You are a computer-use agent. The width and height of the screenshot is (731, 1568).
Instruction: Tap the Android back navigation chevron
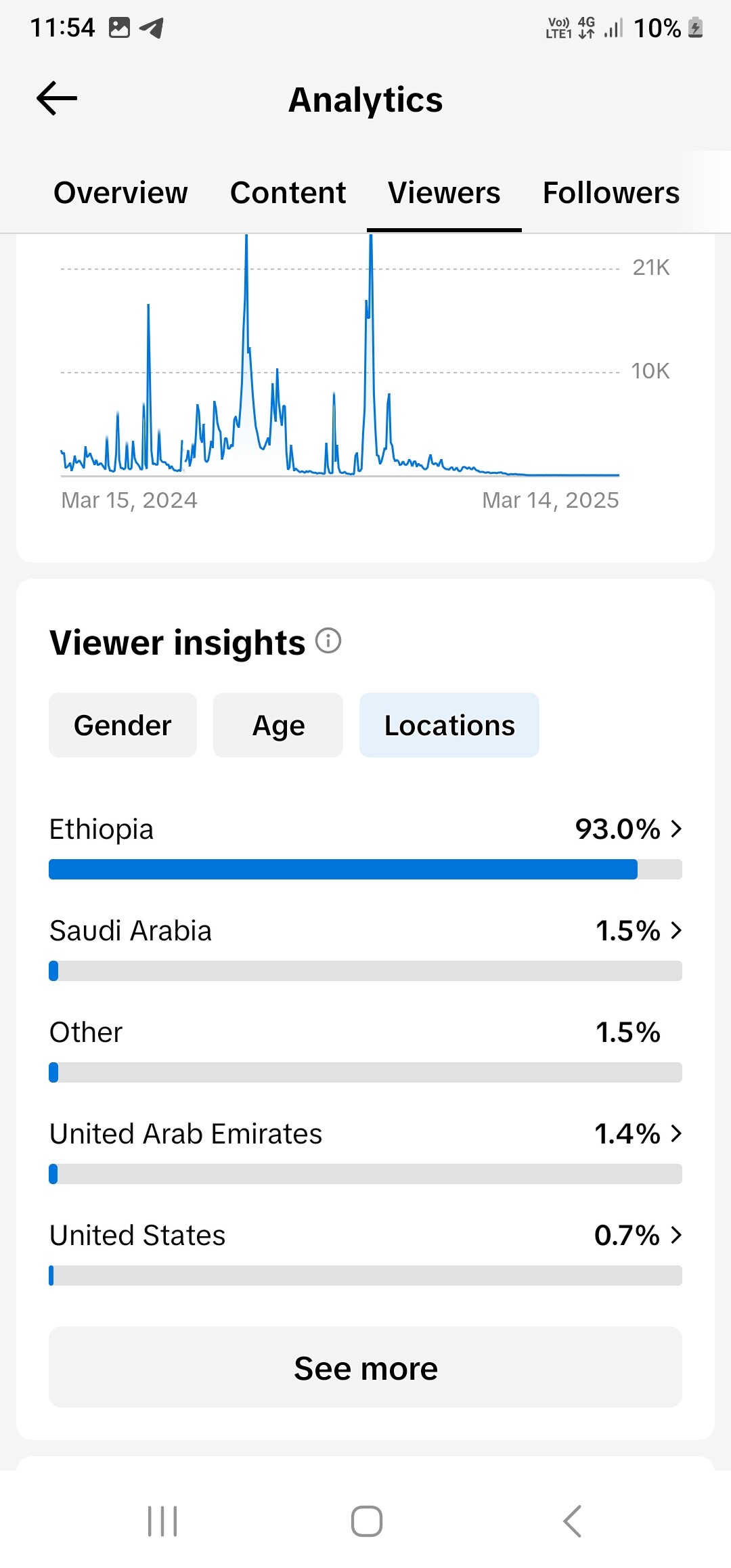(573, 1521)
